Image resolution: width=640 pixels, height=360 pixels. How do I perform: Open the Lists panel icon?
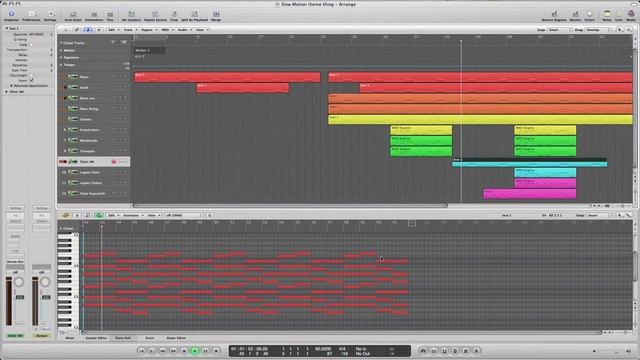(619, 16)
